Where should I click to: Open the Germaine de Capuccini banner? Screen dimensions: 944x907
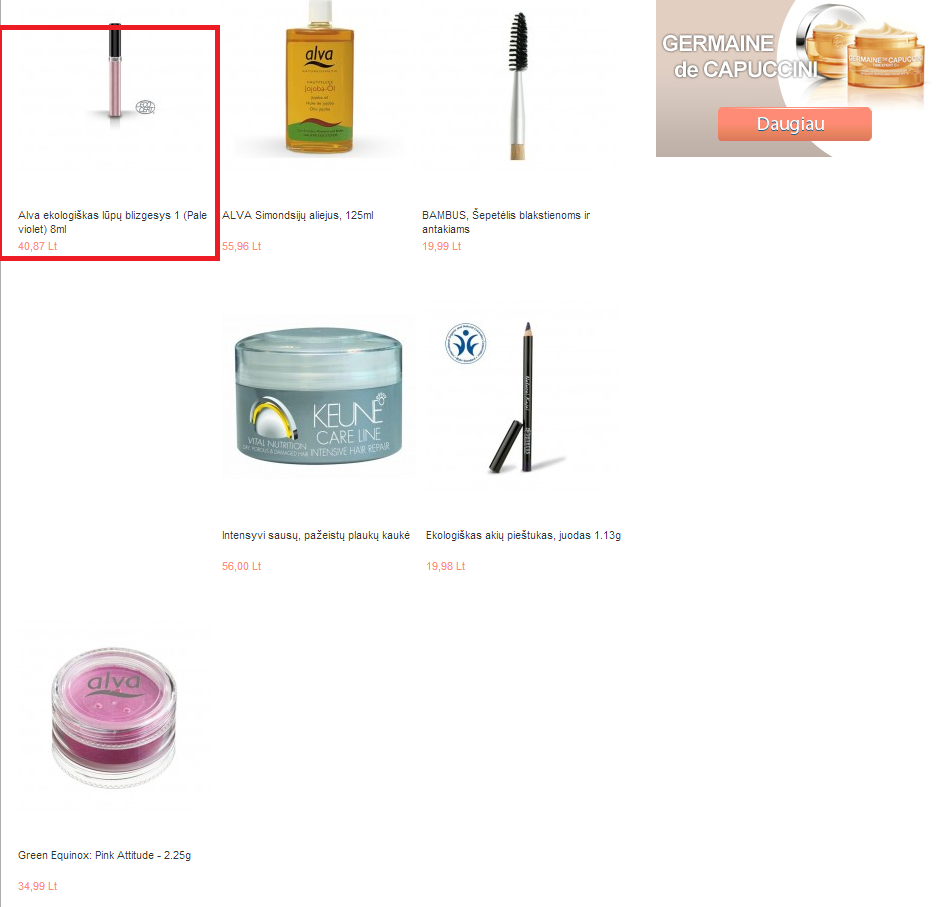[x=793, y=78]
